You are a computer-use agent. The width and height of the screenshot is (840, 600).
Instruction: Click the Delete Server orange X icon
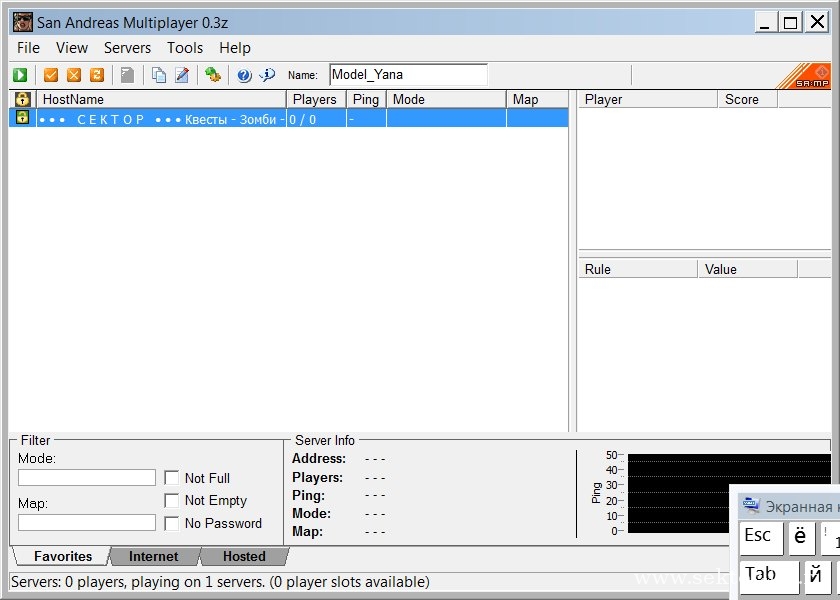[x=74, y=75]
